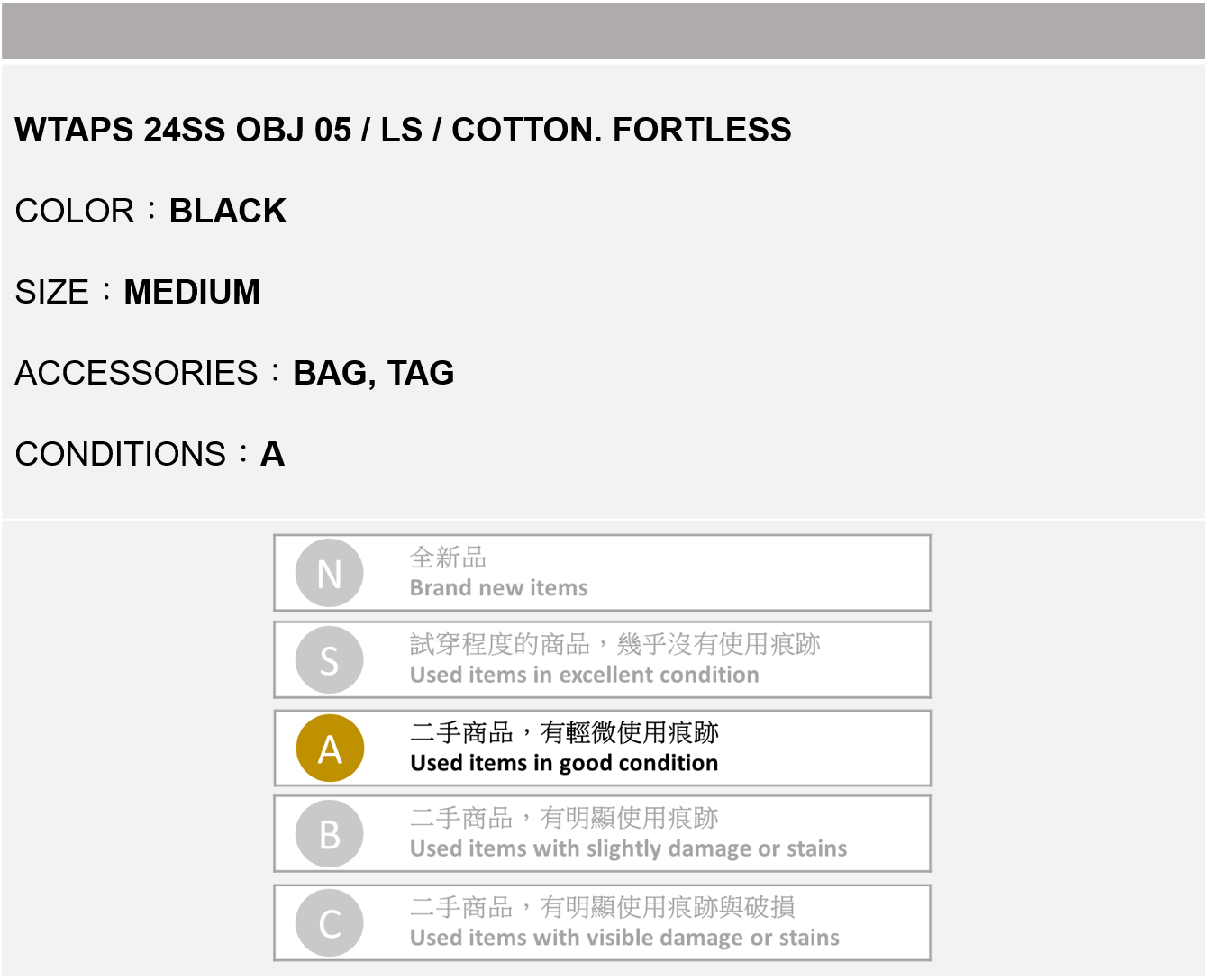1210x980 pixels.
Task: Click the gray header bar at top
Action: point(604,31)
